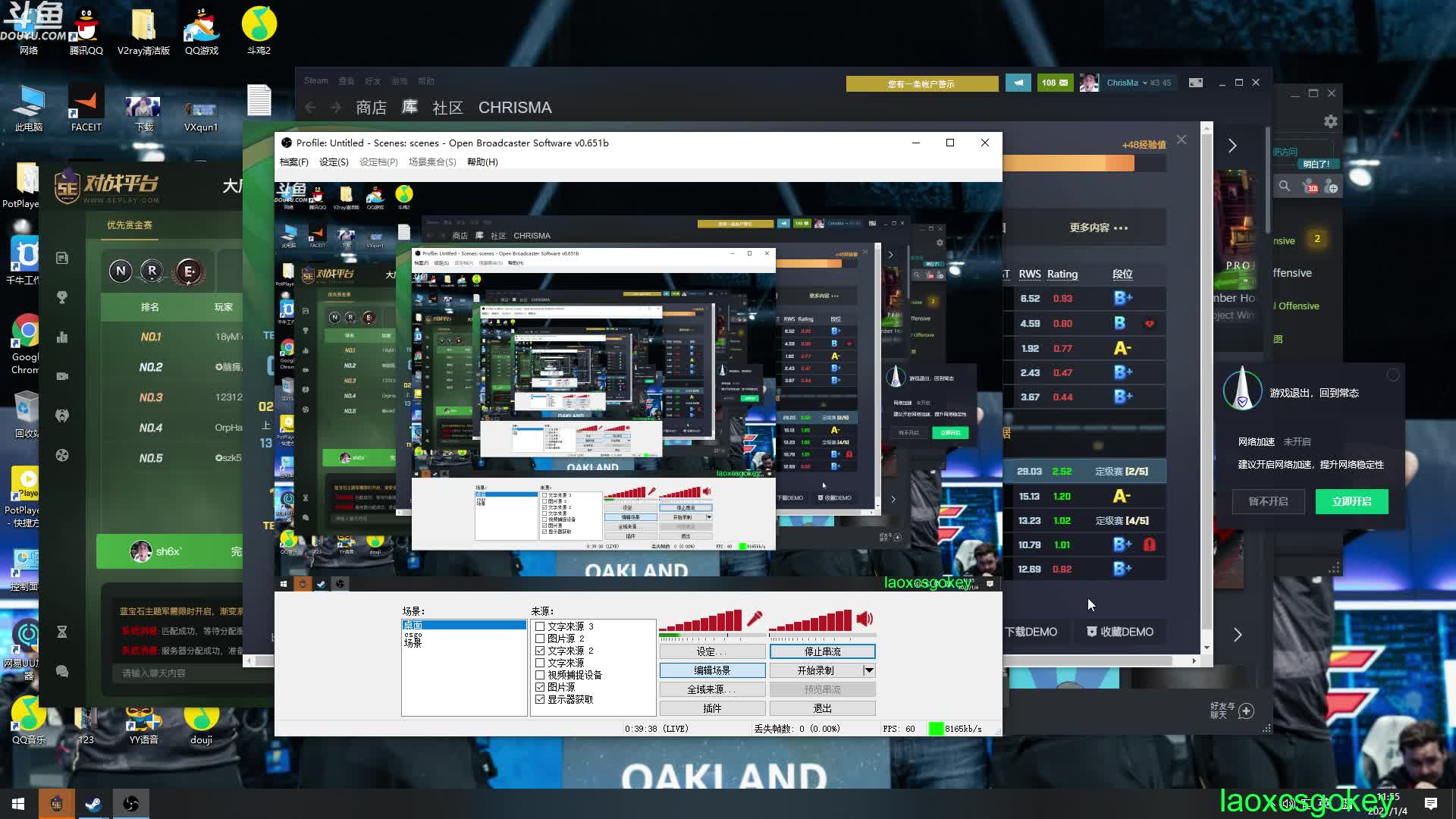Expand the next arrow beside match panel
Viewport: 1456px width, 819px height.
click(1232, 146)
